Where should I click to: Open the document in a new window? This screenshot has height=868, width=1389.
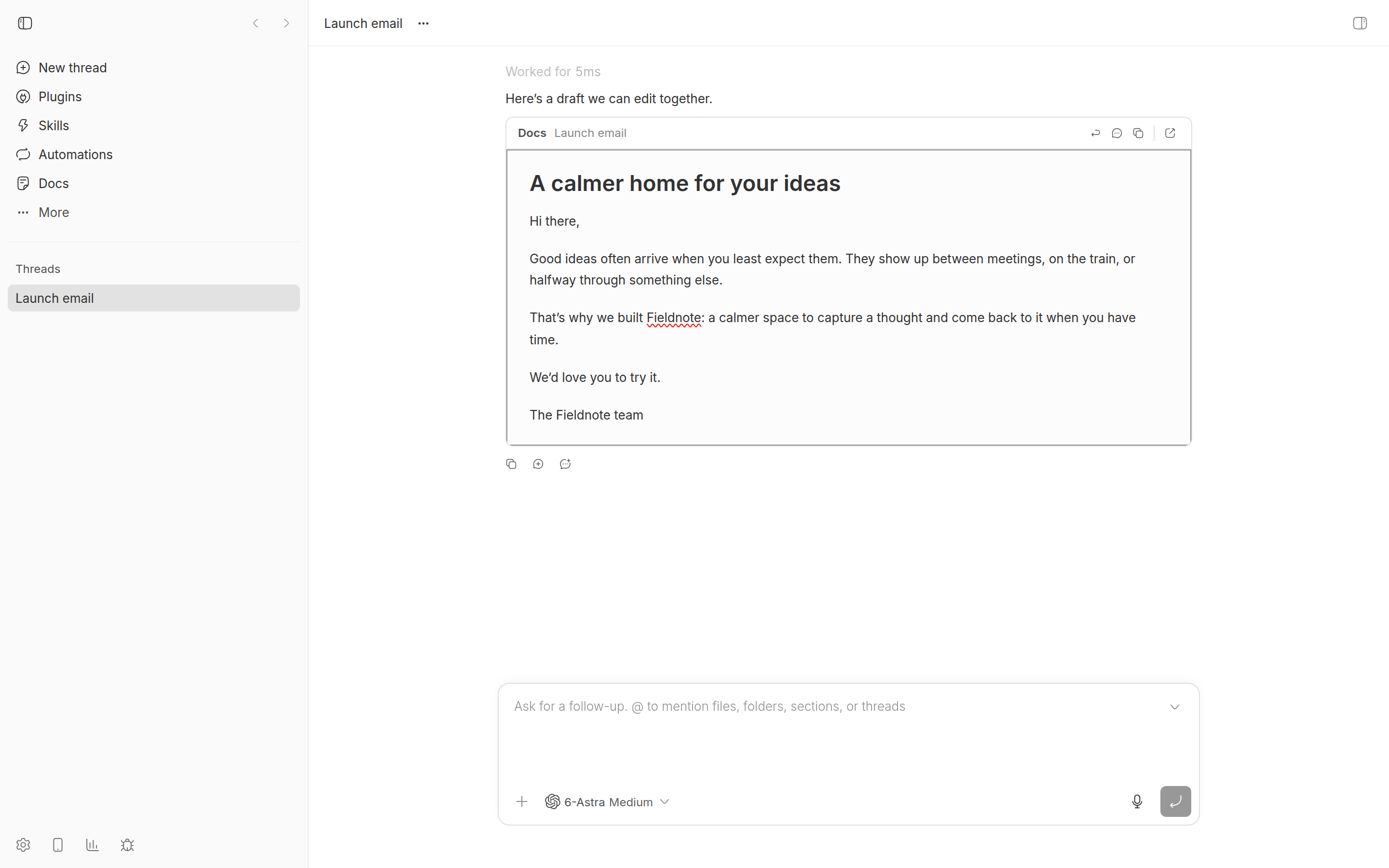point(1170,133)
